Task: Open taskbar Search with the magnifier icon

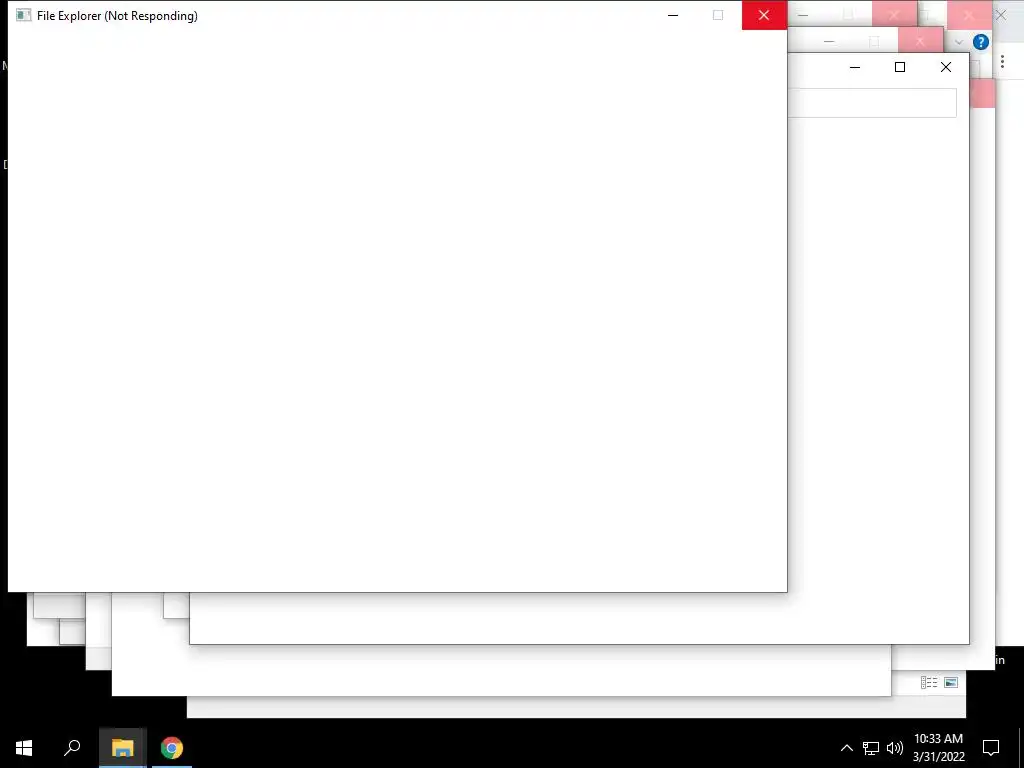Action: pyautogui.click(x=72, y=748)
